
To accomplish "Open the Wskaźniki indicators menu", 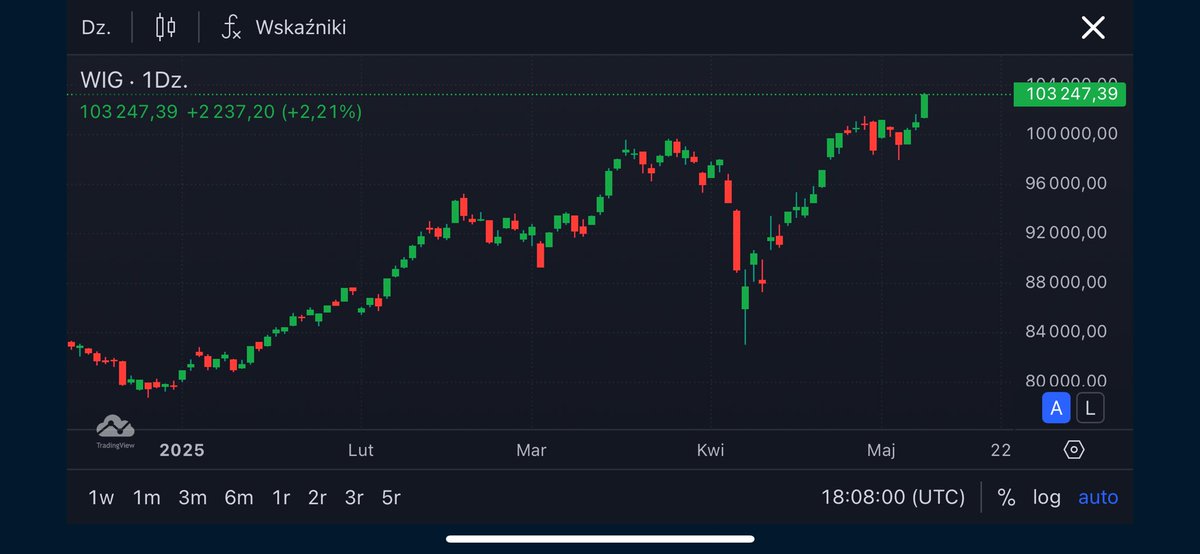I will [x=284, y=27].
